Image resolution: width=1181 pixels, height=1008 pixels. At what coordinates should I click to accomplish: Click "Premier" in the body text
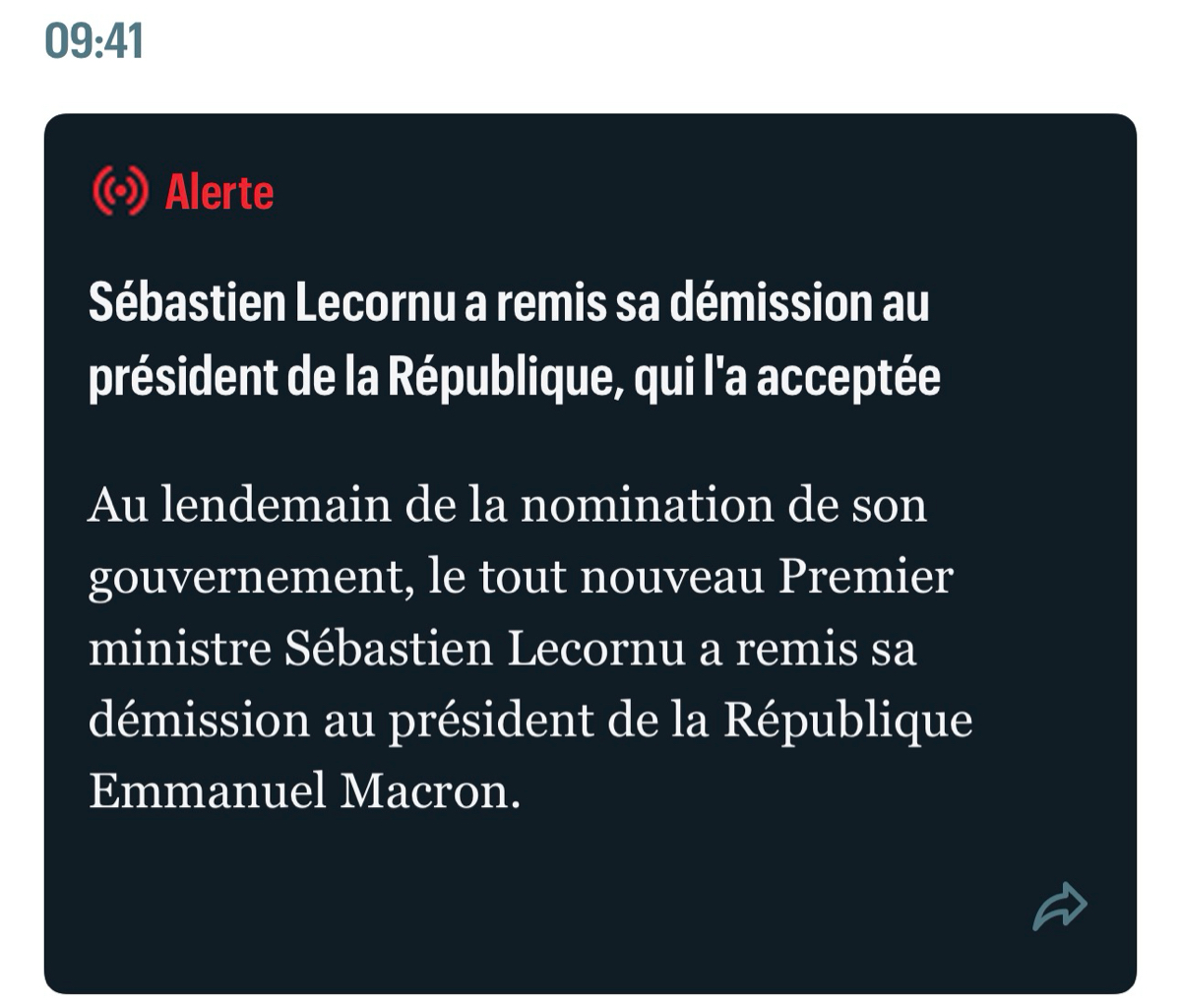865,577
